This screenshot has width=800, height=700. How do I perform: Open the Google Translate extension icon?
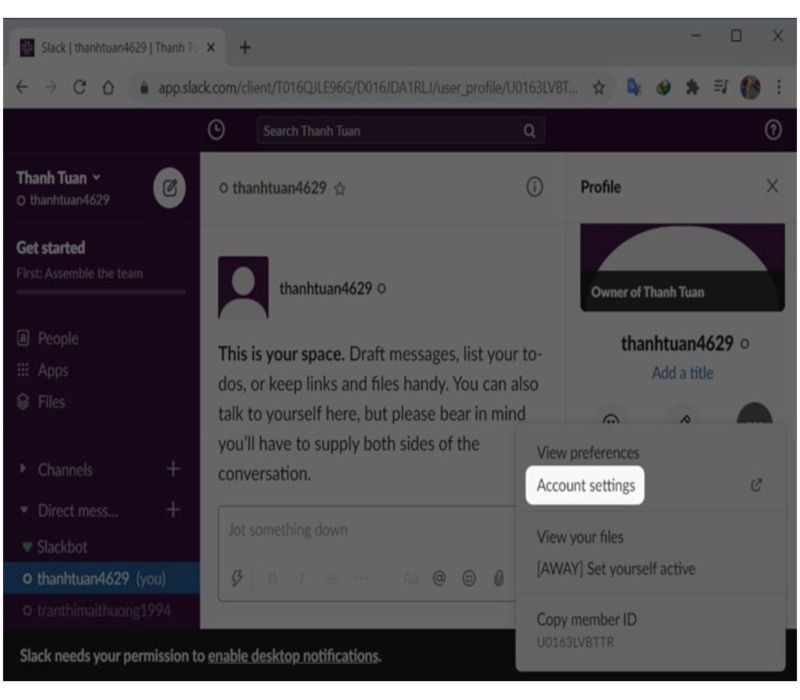click(633, 87)
